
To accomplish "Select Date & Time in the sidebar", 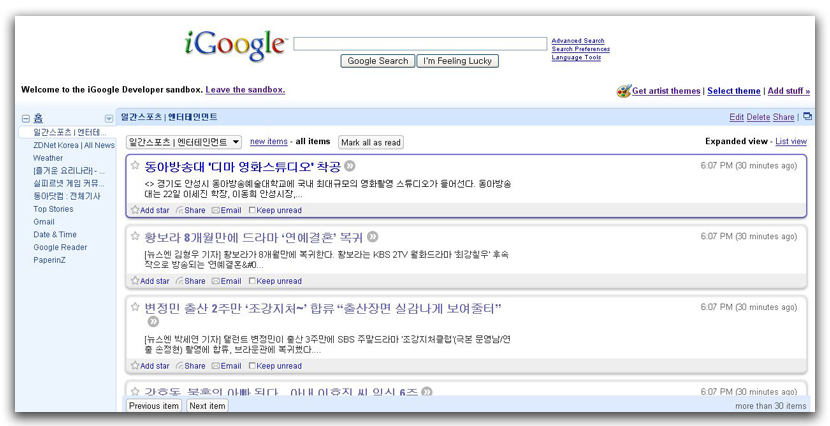I will 55,234.
